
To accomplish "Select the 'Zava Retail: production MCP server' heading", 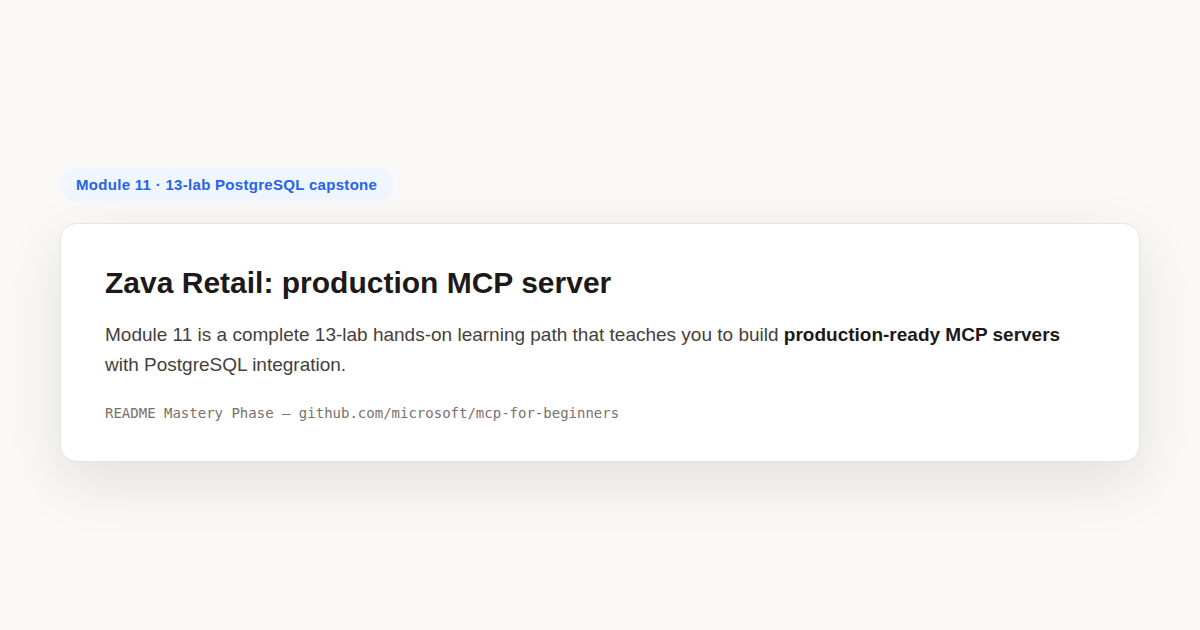I will (x=358, y=283).
